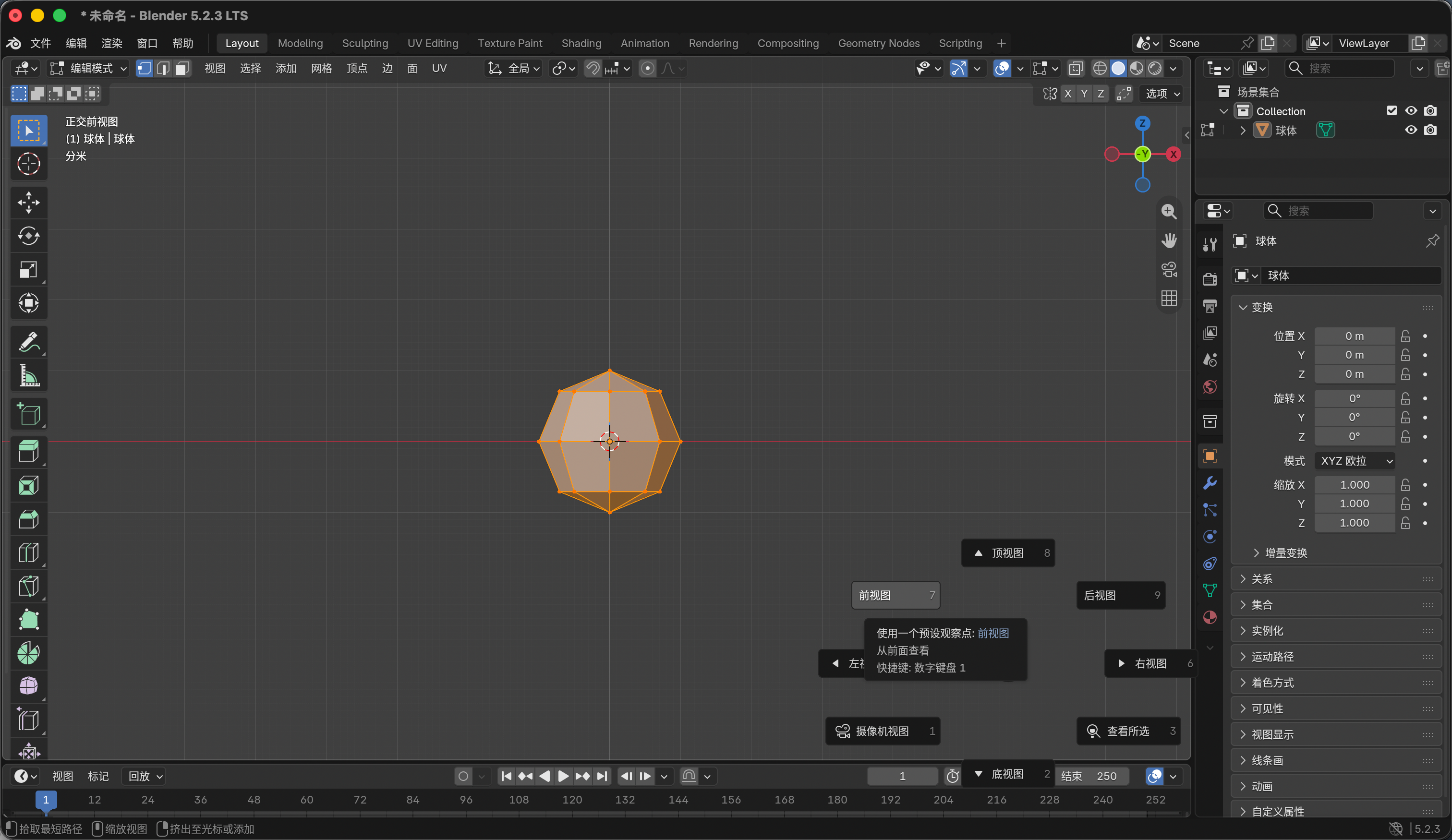Choose 顶视图 in view pie menu
Screen dimensions: 1452x840
point(1008,553)
